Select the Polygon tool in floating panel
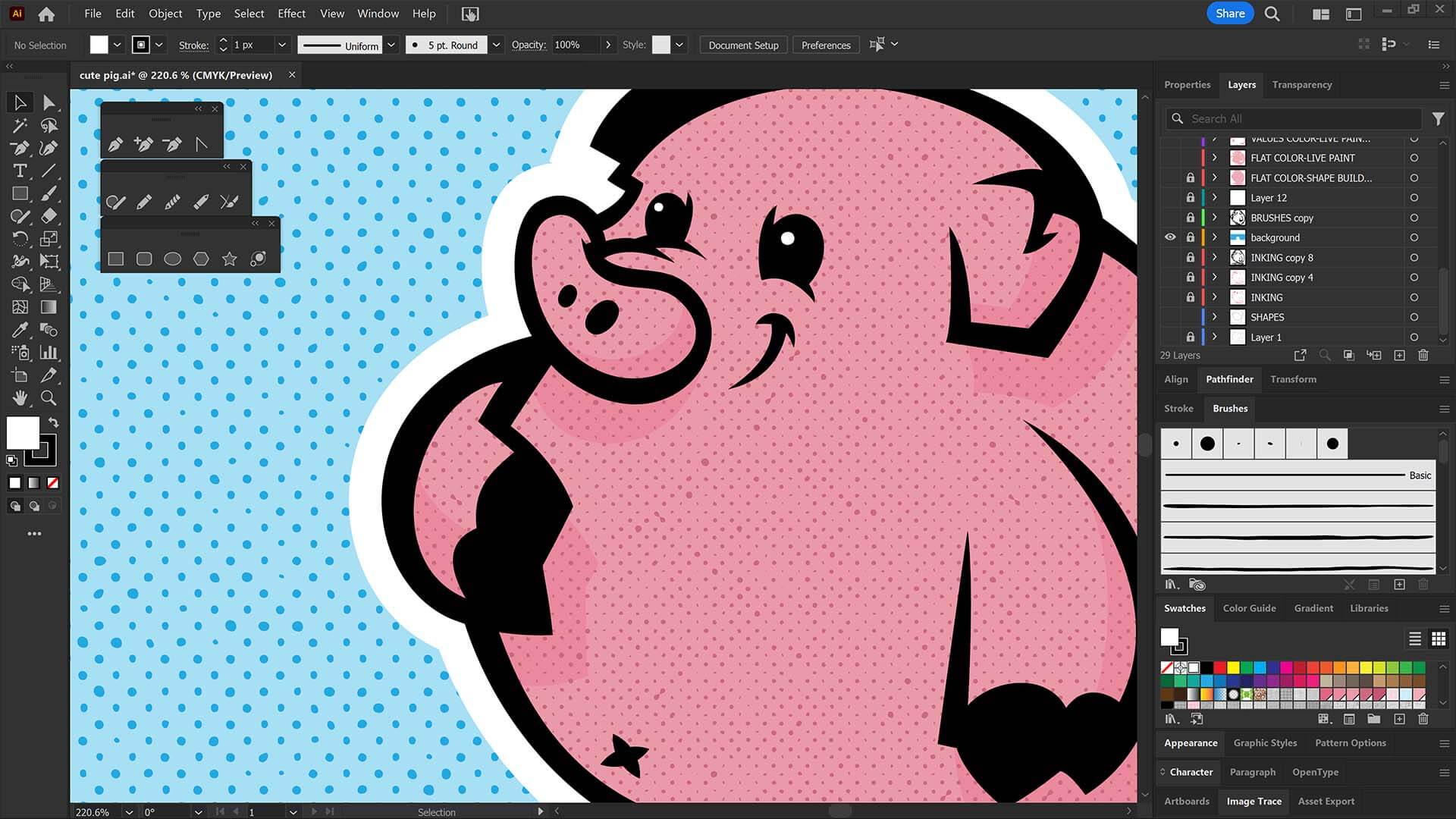Image resolution: width=1456 pixels, height=819 pixels. (201, 259)
